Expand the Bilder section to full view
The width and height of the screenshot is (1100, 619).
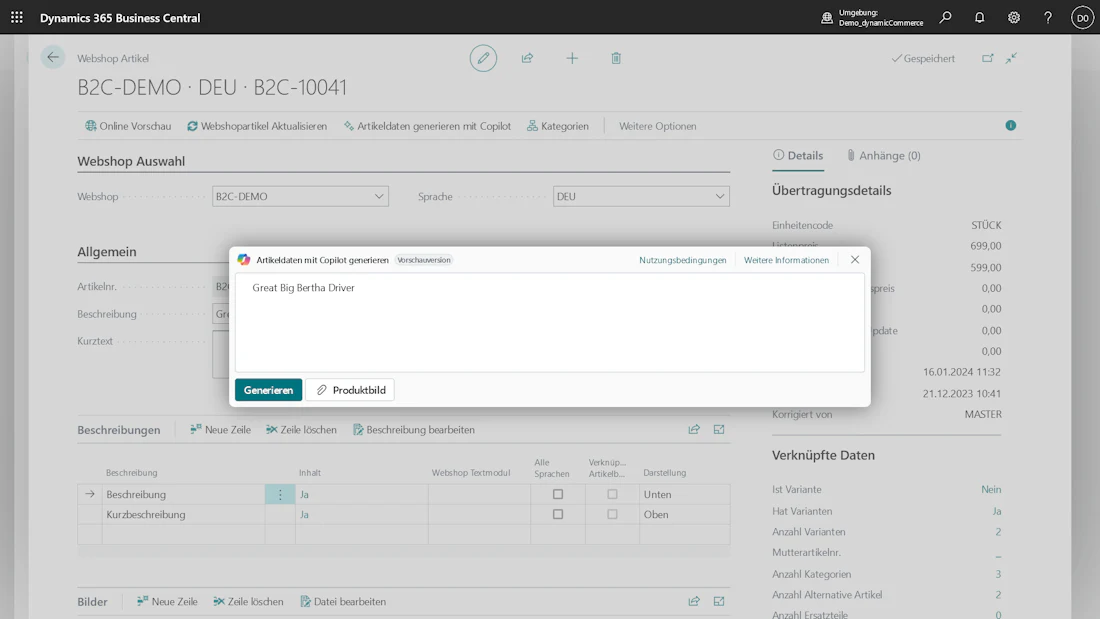pyautogui.click(x=719, y=601)
